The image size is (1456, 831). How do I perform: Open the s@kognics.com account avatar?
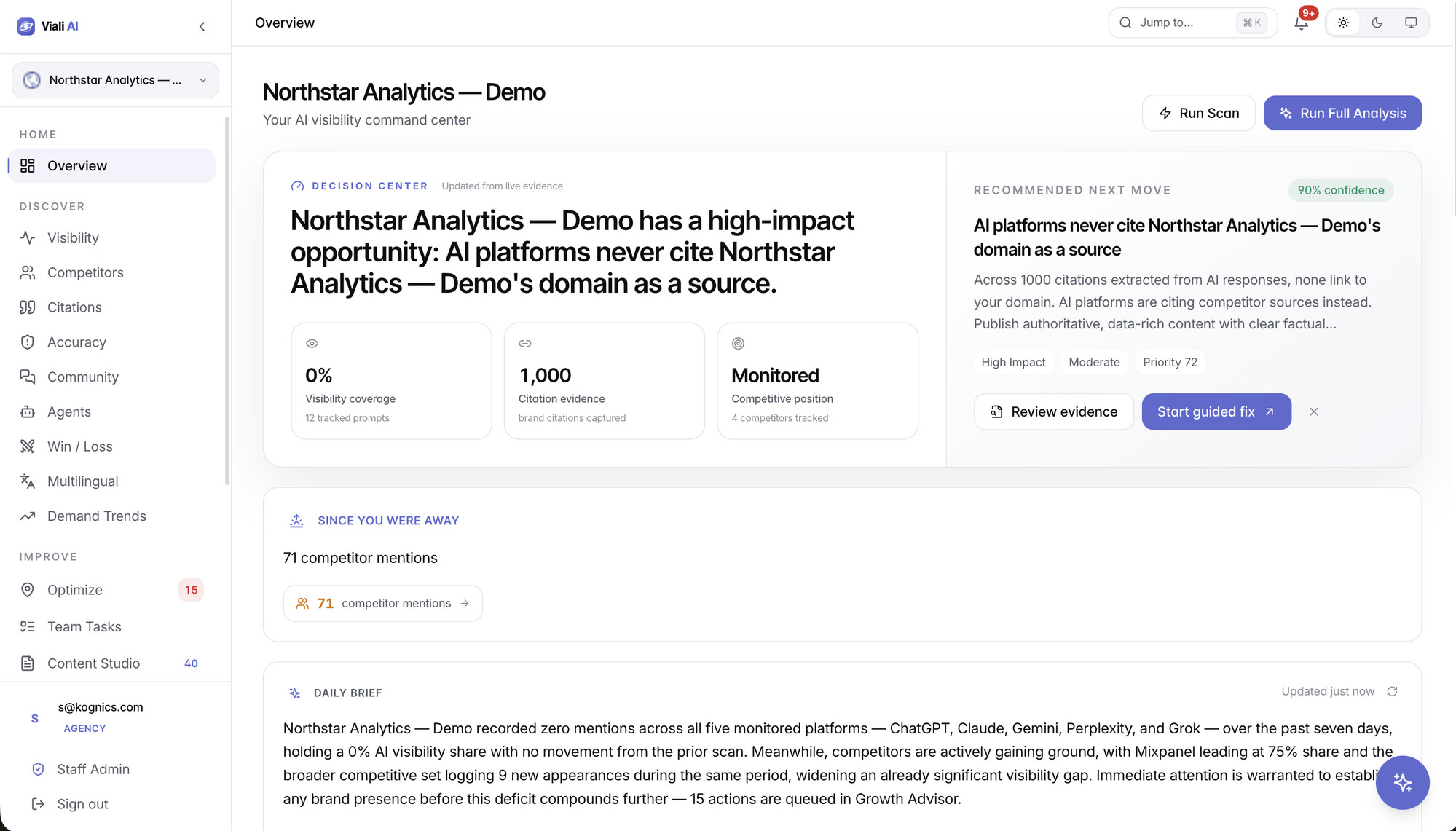click(34, 719)
